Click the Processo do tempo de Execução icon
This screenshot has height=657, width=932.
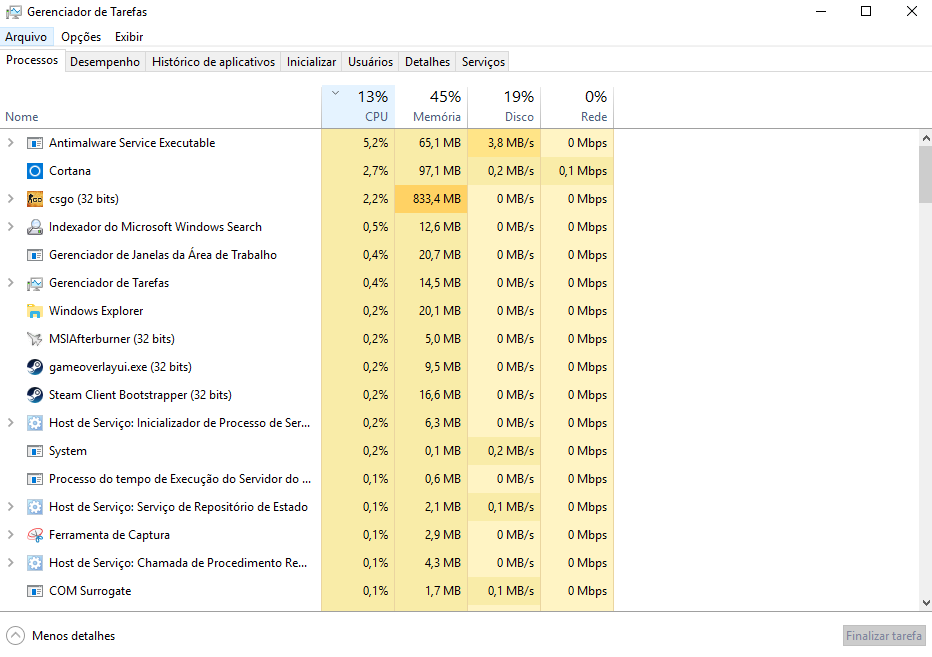(35, 479)
